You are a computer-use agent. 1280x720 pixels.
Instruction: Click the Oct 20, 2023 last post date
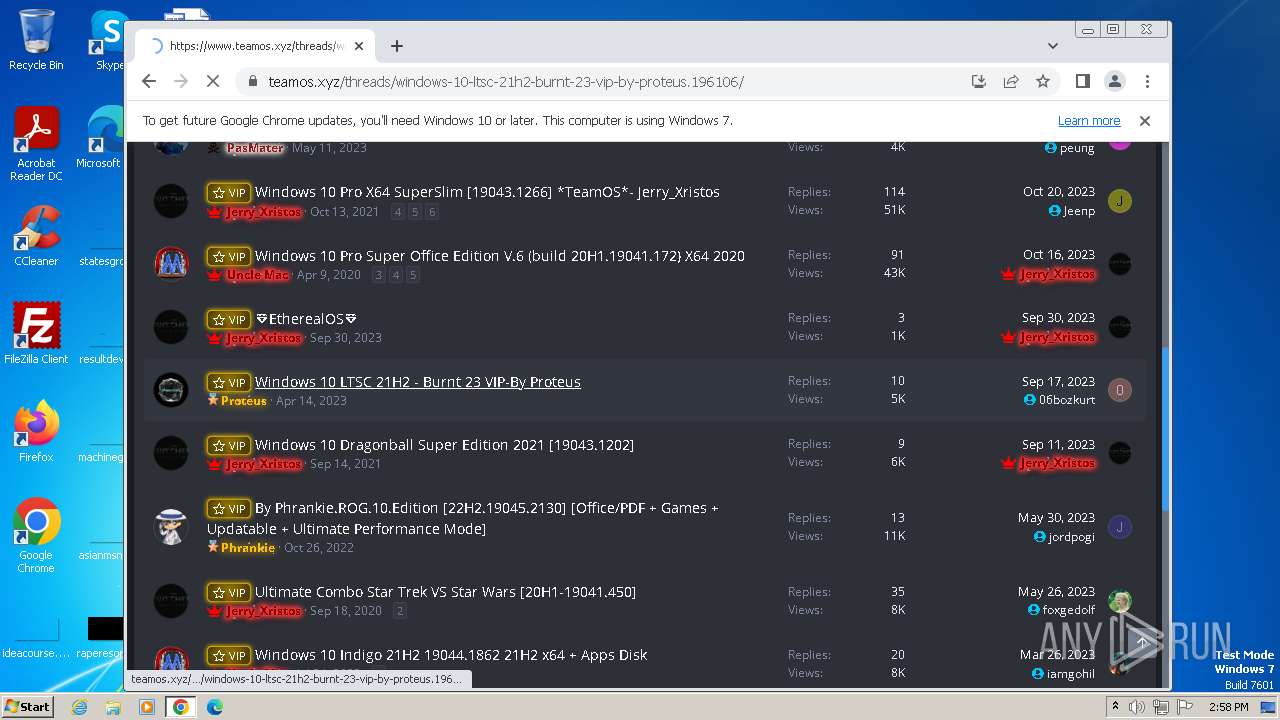[x=1059, y=192]
